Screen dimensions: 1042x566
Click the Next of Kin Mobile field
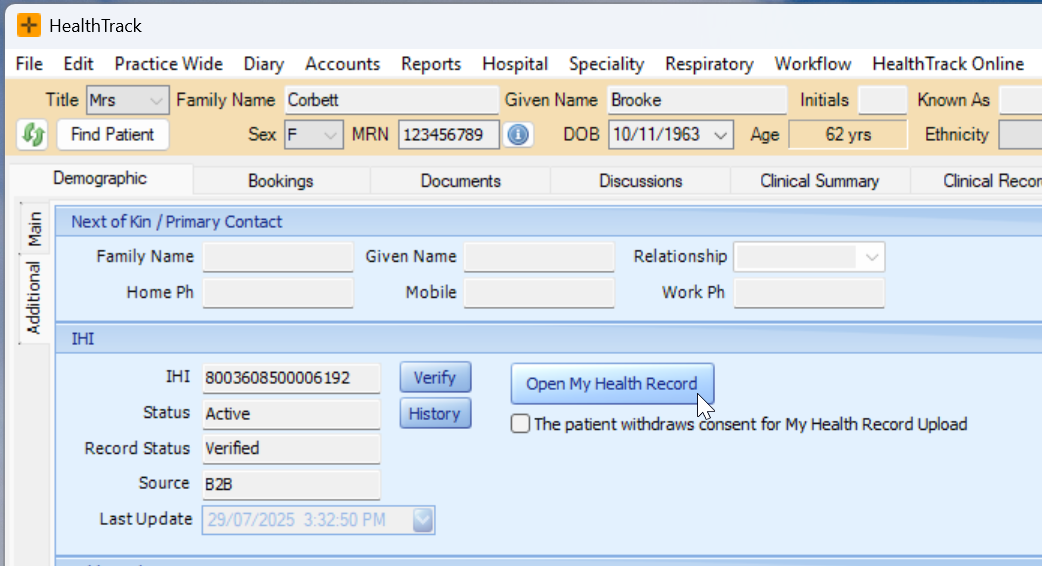tap(539, 293)
